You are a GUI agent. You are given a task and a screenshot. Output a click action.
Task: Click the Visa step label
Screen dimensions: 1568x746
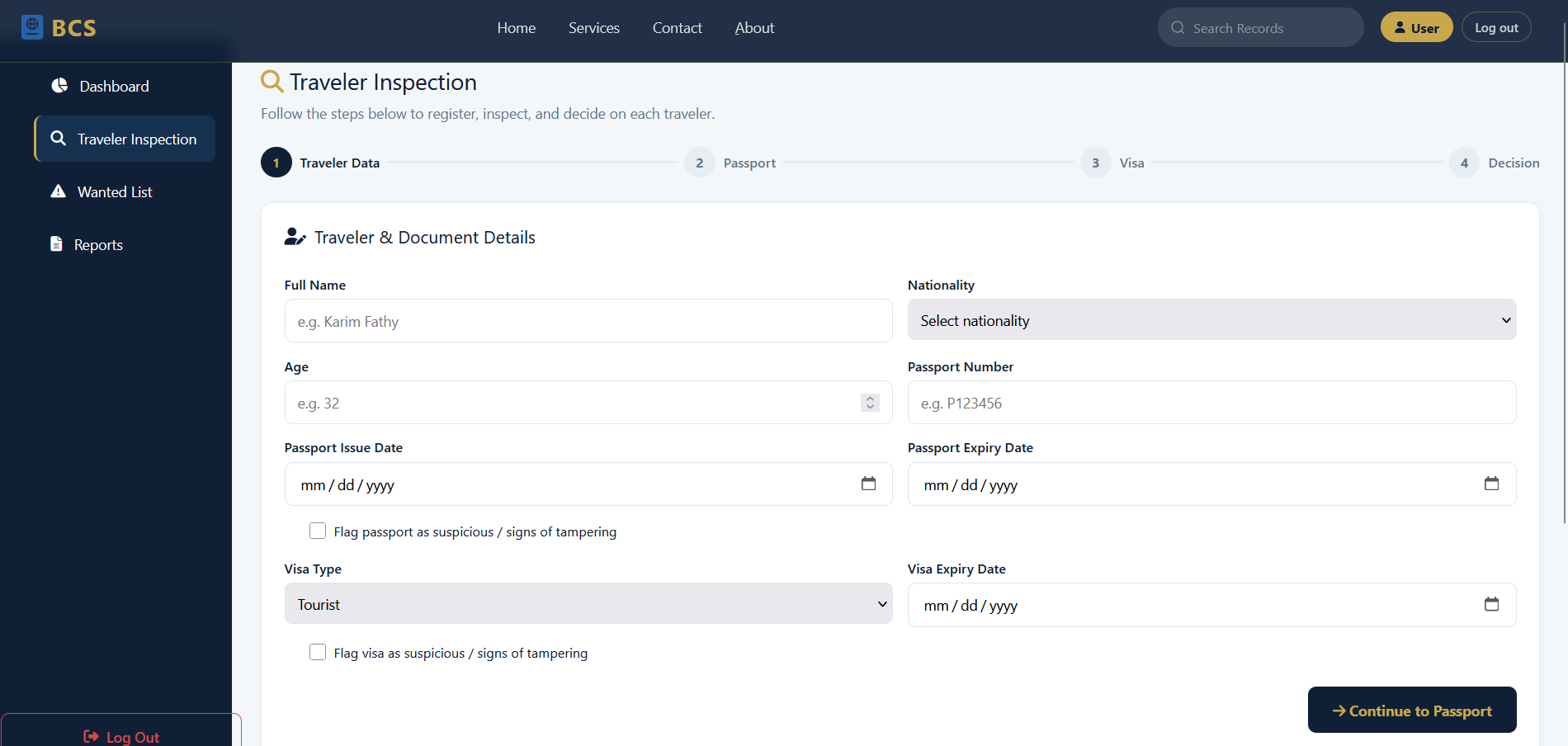(x=1131, y=163)
